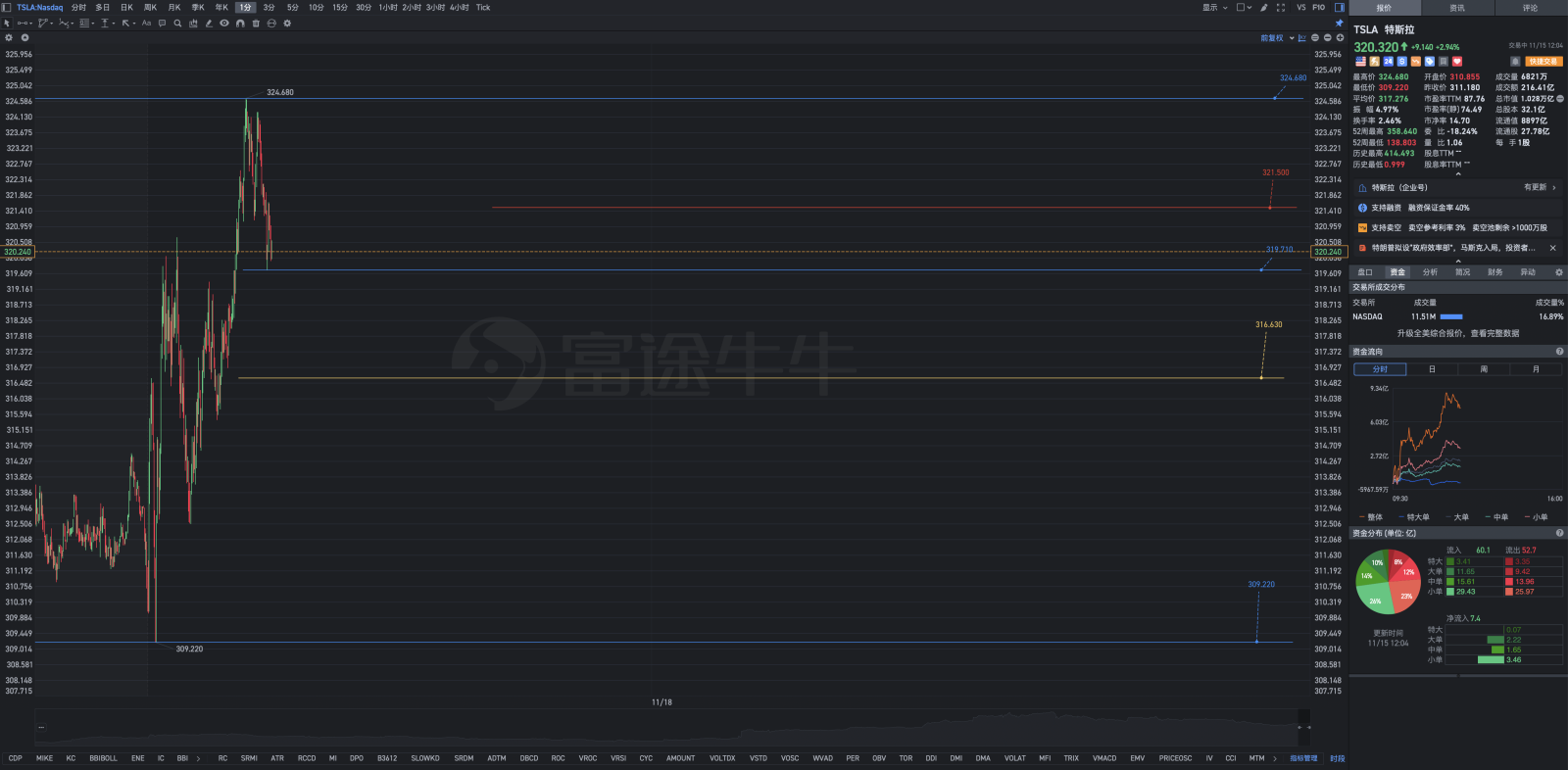Zoom in the chart with plus icon

[1340, 37]
